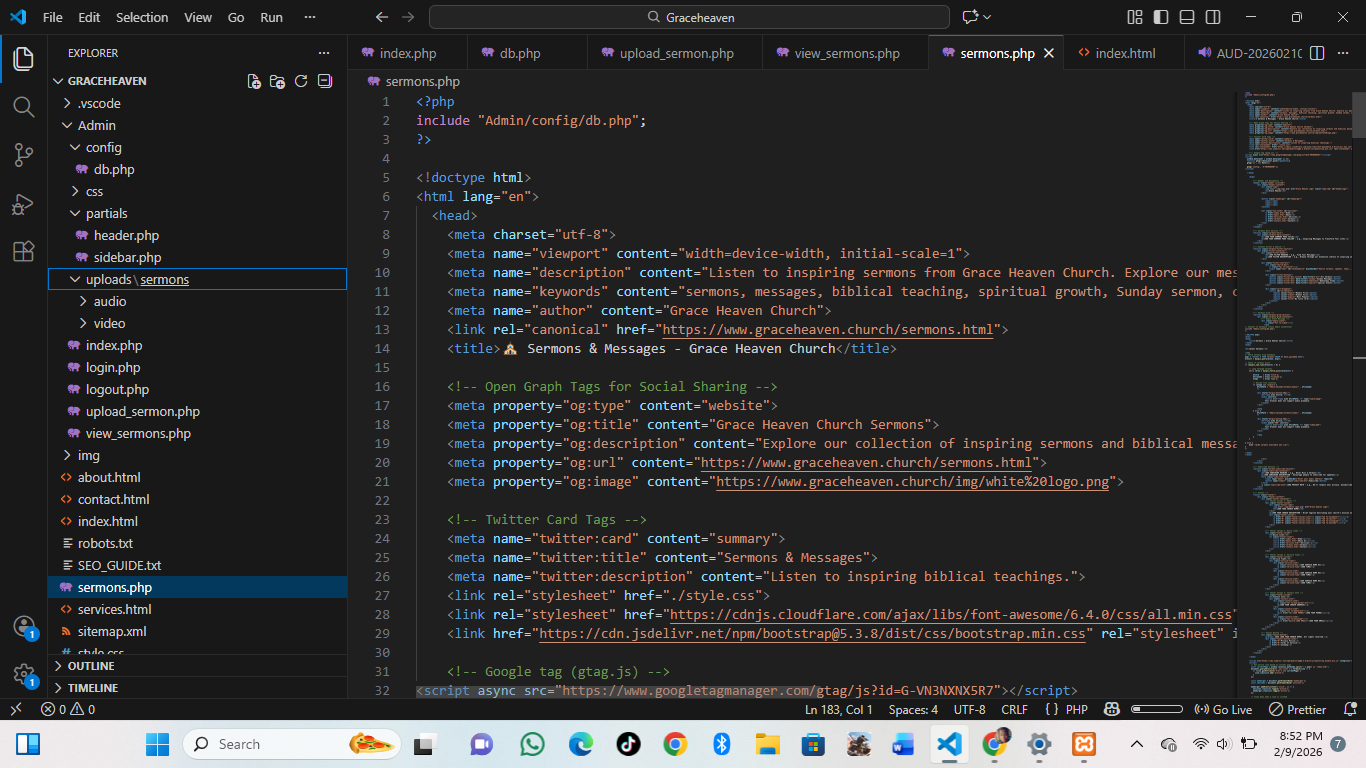This screenshot has width=1366, height=768.
Task: Click Go Live in status bar
Action: click(x=1223, y=709)
